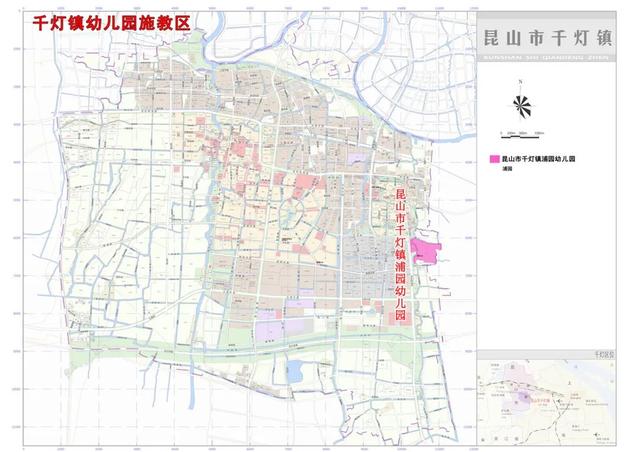640x452 pixels.
Task: Click the circular ring road at top right
Action: pos(383,62)
